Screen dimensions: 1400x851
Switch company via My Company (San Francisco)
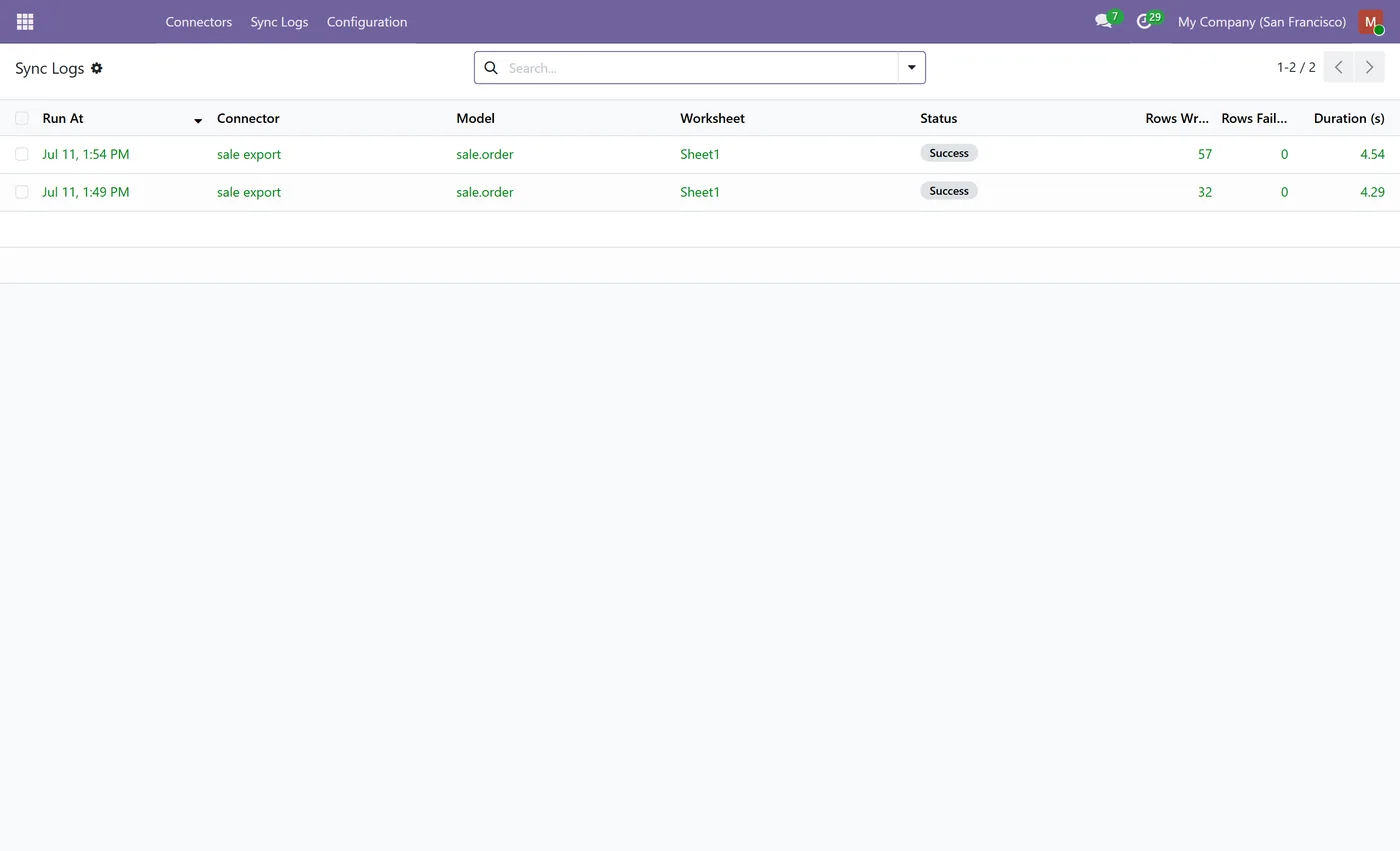coord(1262,21)
